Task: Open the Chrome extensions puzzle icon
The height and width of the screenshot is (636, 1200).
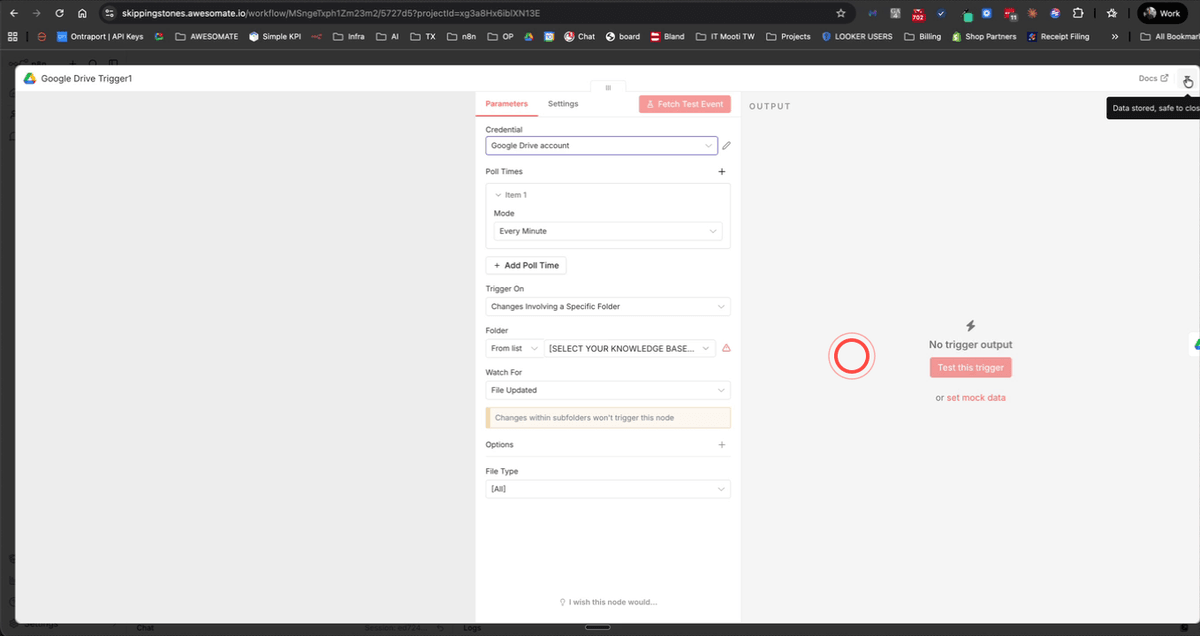Action: point(1077,13)
